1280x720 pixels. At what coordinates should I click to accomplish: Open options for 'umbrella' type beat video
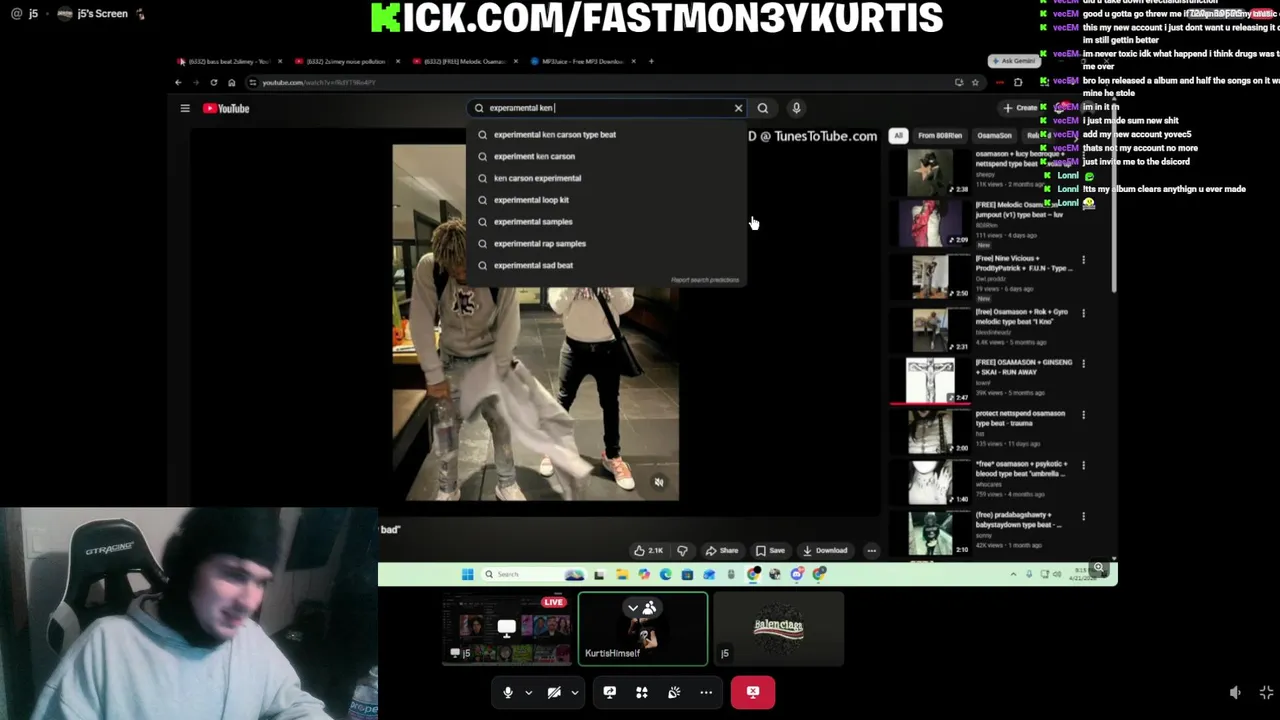(1083, 465)
